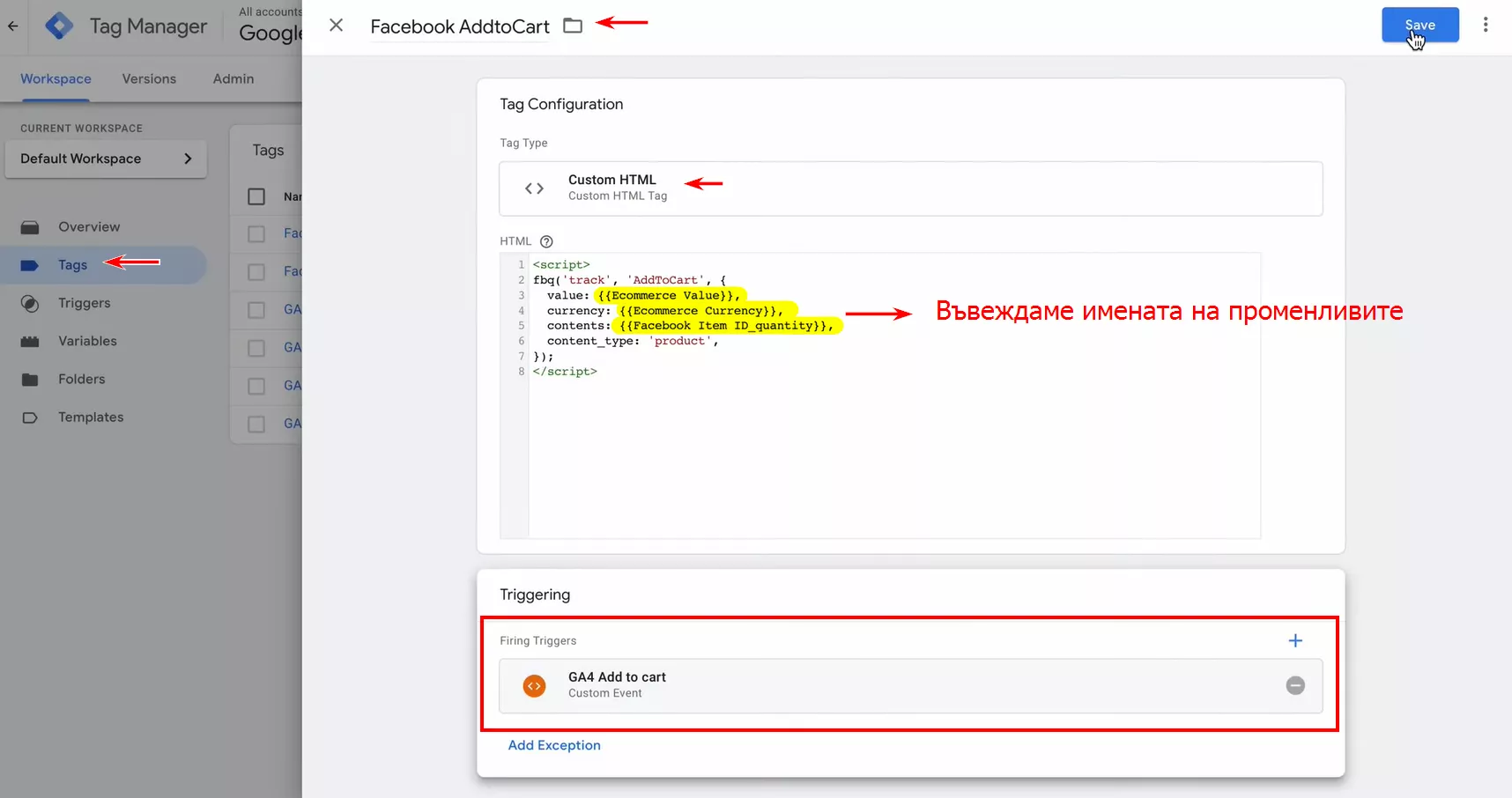Image resolution: width=1512 pixels, height=798 pixels.
Task: Close the Facebook AddtoCart tag editor
Action: point(336,26)
